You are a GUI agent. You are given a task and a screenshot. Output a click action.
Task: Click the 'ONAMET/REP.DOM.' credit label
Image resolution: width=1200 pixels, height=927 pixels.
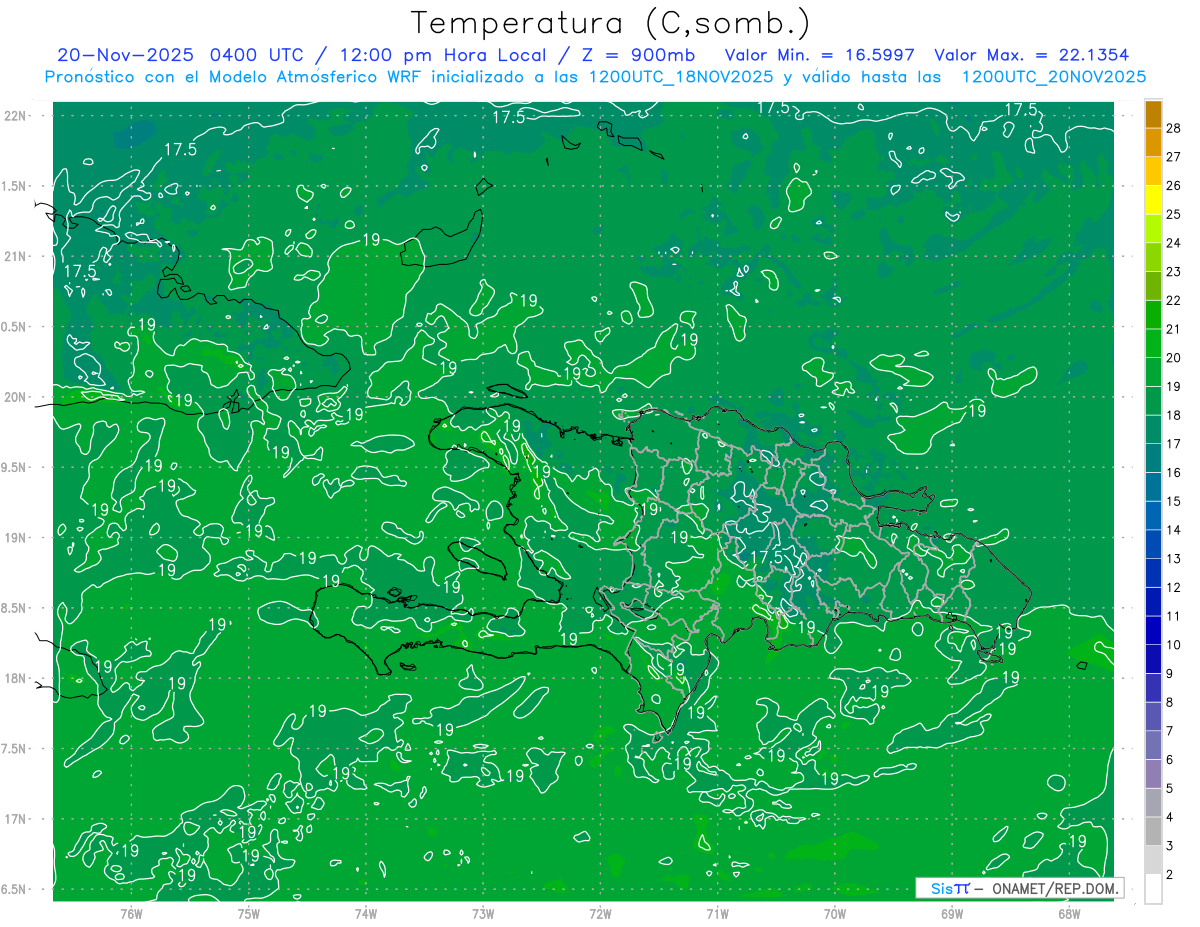coord(1054,888)
